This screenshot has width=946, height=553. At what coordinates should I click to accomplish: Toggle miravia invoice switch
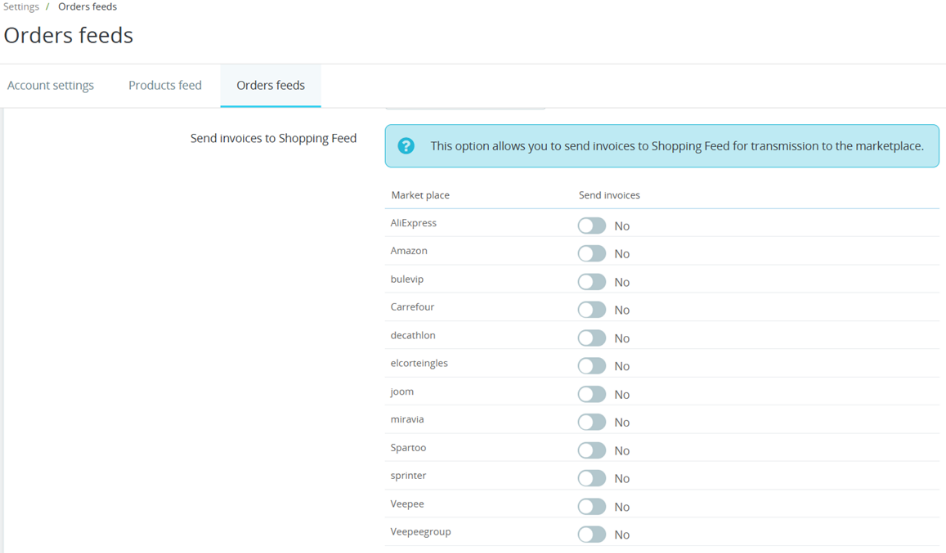591,422
